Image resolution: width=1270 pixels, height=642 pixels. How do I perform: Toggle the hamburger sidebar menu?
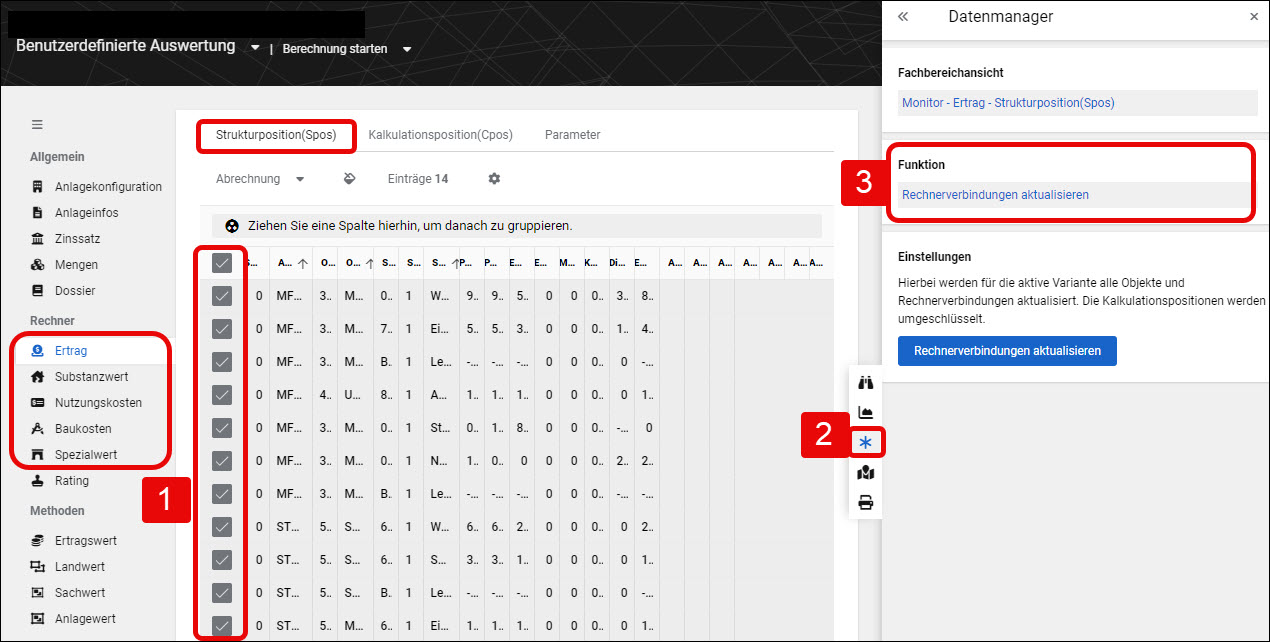coord(37,125)
